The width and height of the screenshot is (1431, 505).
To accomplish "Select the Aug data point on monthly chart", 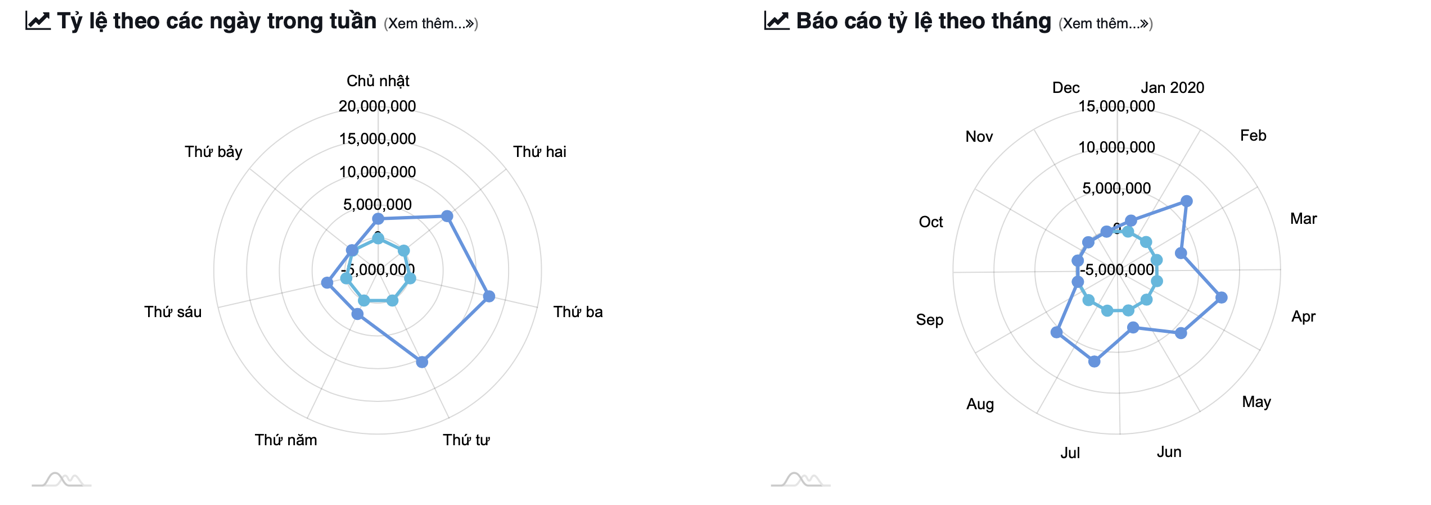I will click(1056, 332).
